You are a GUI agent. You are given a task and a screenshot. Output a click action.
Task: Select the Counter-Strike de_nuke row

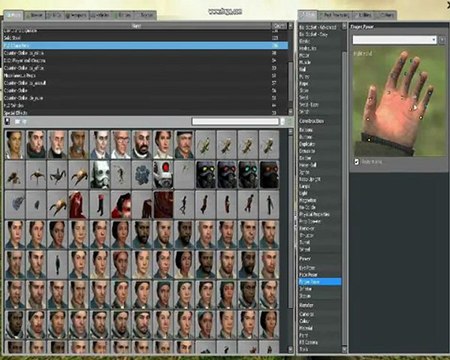click(x=146, y=98)
